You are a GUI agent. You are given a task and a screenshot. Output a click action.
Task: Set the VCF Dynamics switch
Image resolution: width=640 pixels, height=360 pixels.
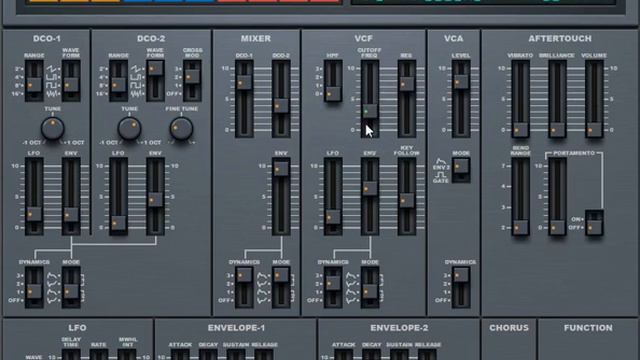point(333,287)
